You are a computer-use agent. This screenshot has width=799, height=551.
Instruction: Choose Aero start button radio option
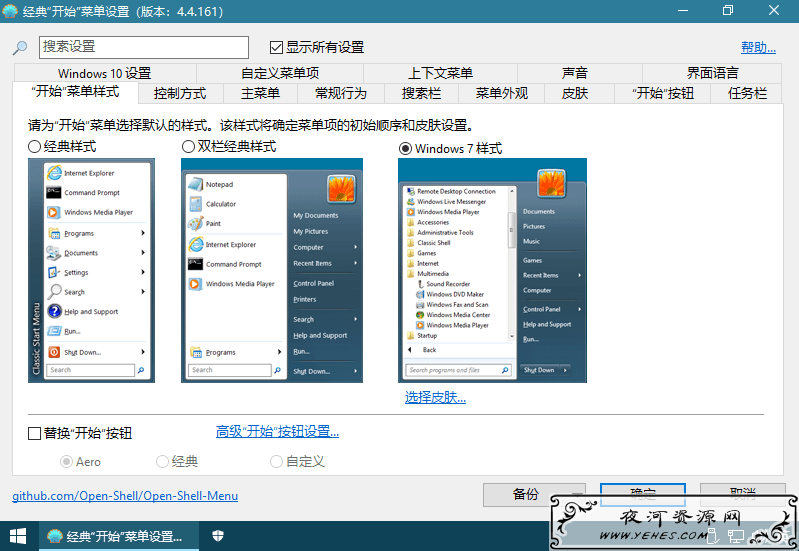tap(66, 462)
